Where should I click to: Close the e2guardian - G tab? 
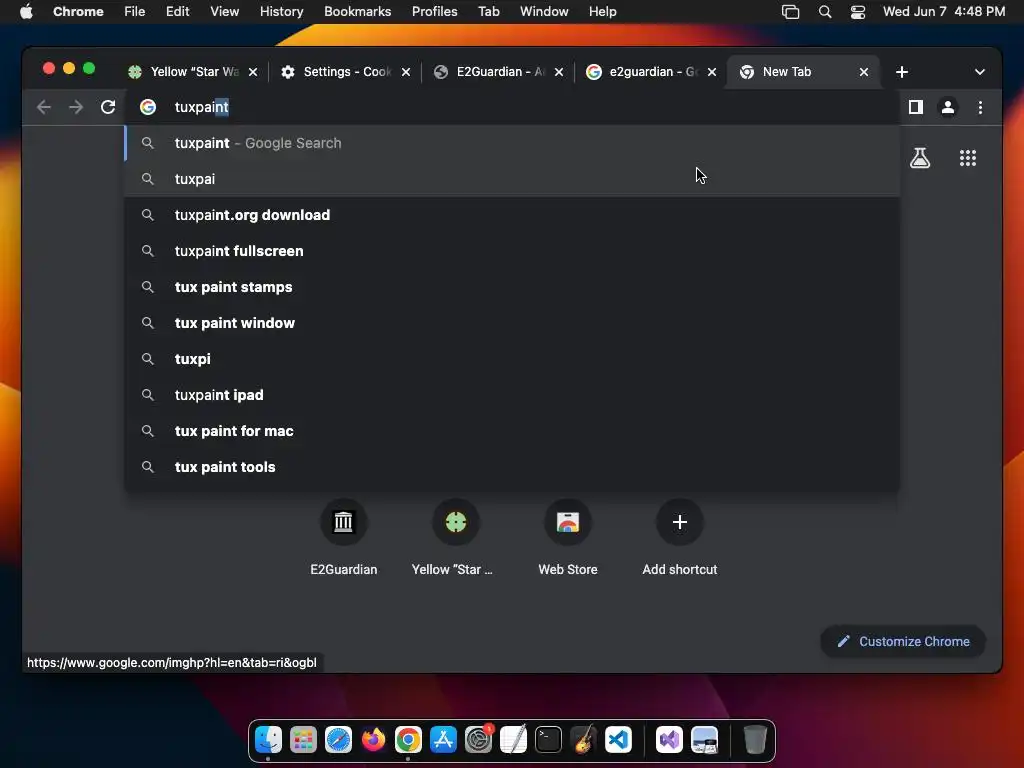point(711,72)
